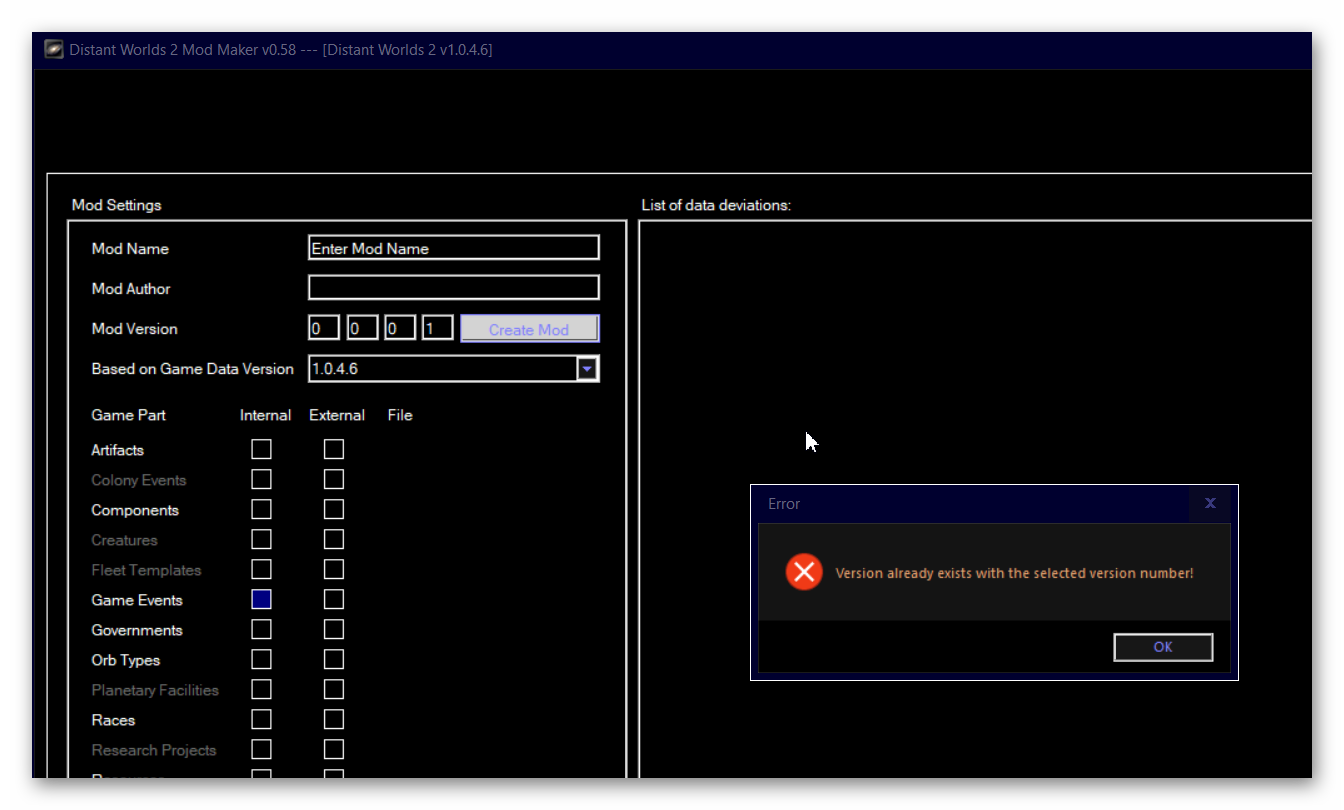Click the Governments label
1344x810 pixels.
(137, 630)
